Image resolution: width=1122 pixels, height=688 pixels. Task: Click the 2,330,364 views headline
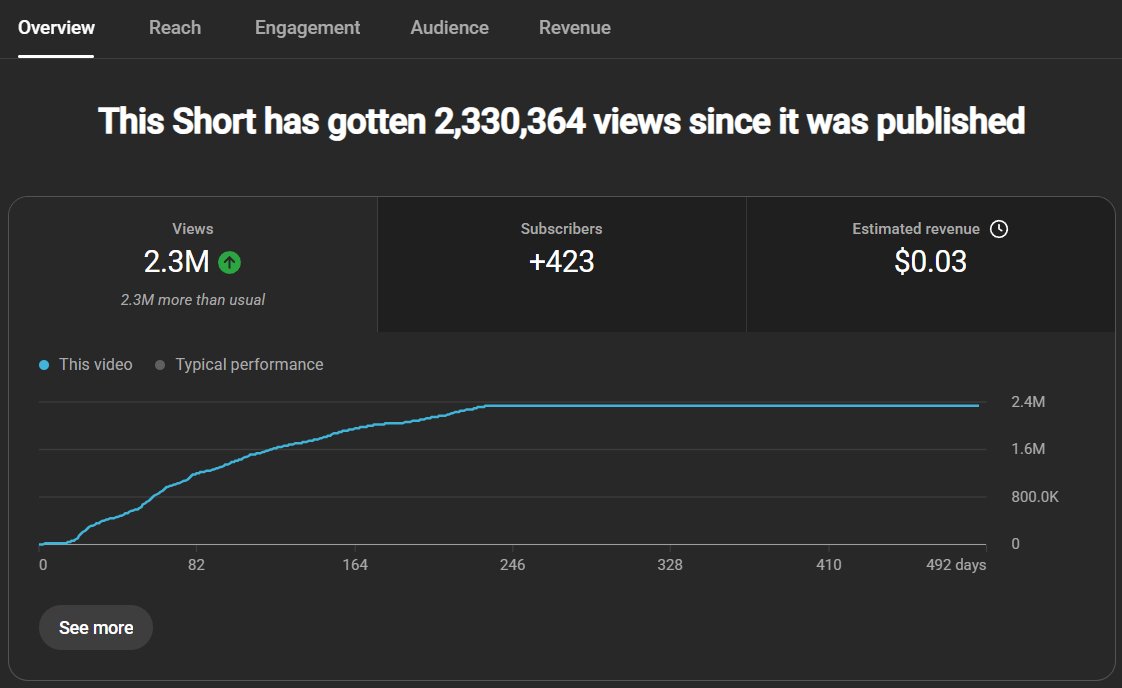pyautogui.click(x=561, y=121)
